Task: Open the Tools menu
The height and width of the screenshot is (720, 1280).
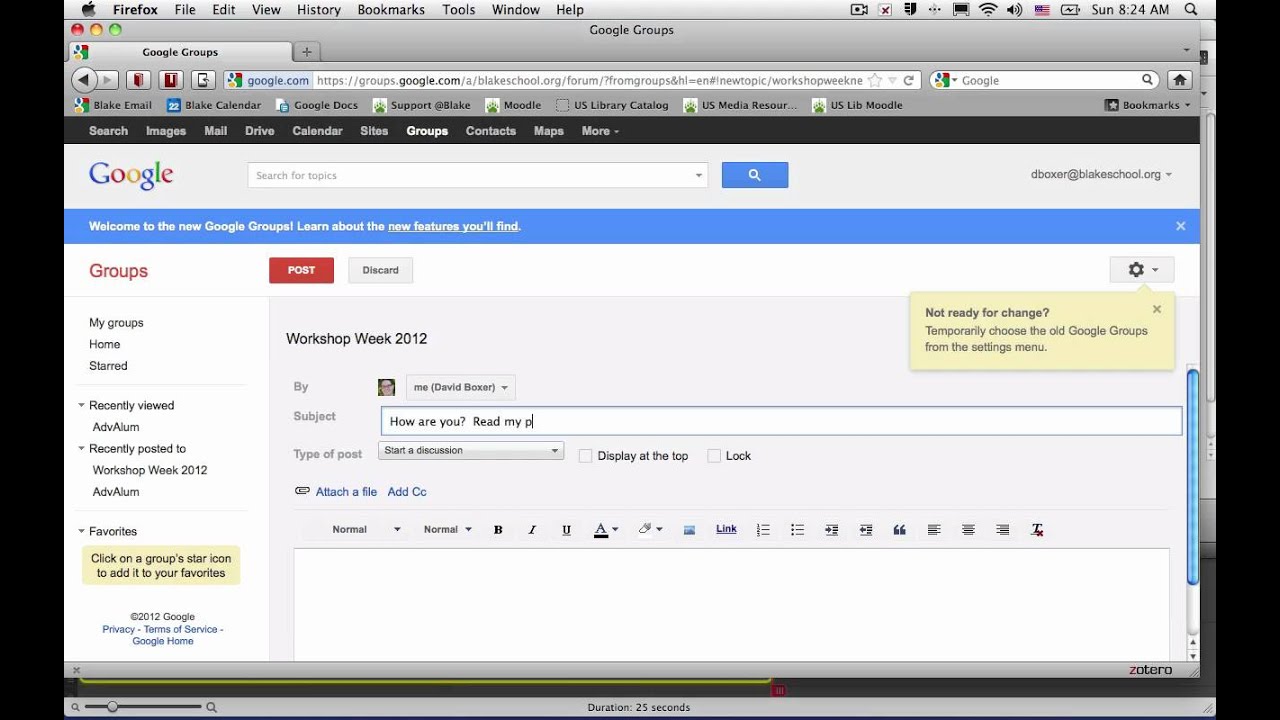Action: (459, 9)
